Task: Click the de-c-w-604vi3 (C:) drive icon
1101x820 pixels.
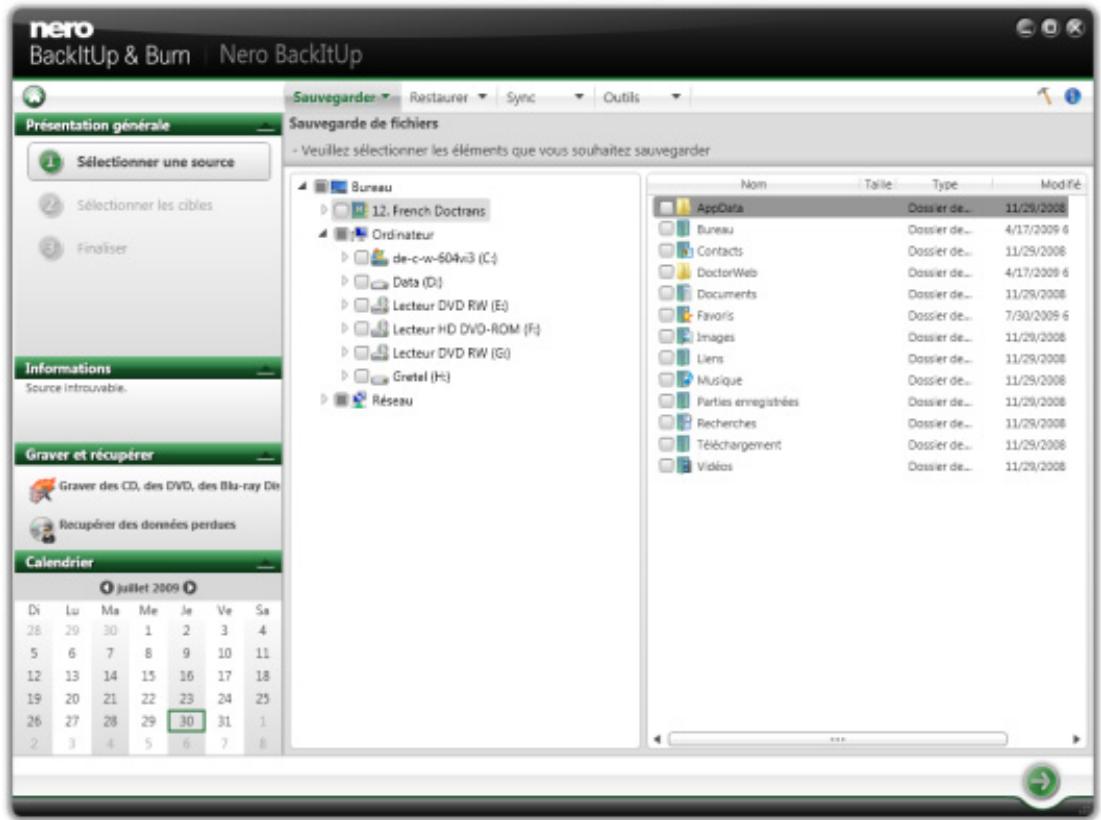Action: (x=380, y=258)
